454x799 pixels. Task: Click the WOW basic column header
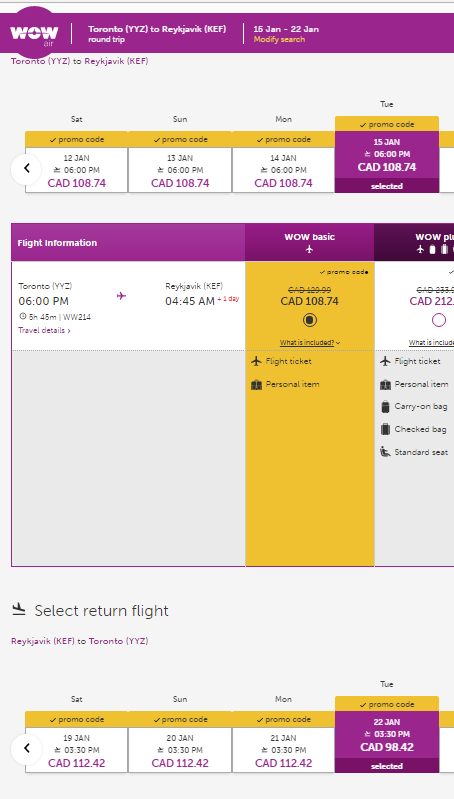[x=310, y=243]
